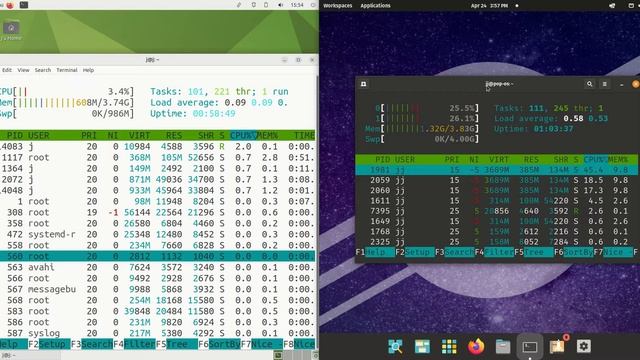Click Applications in Pop!_OS top bar

point(376,6)
